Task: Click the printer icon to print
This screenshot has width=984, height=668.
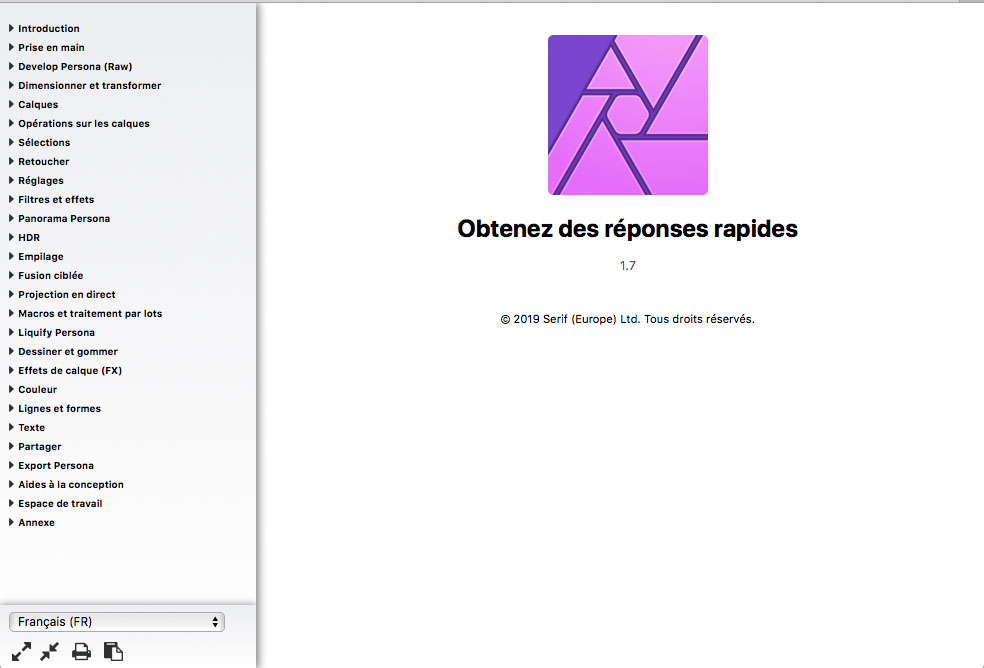Action: [81, 652]
